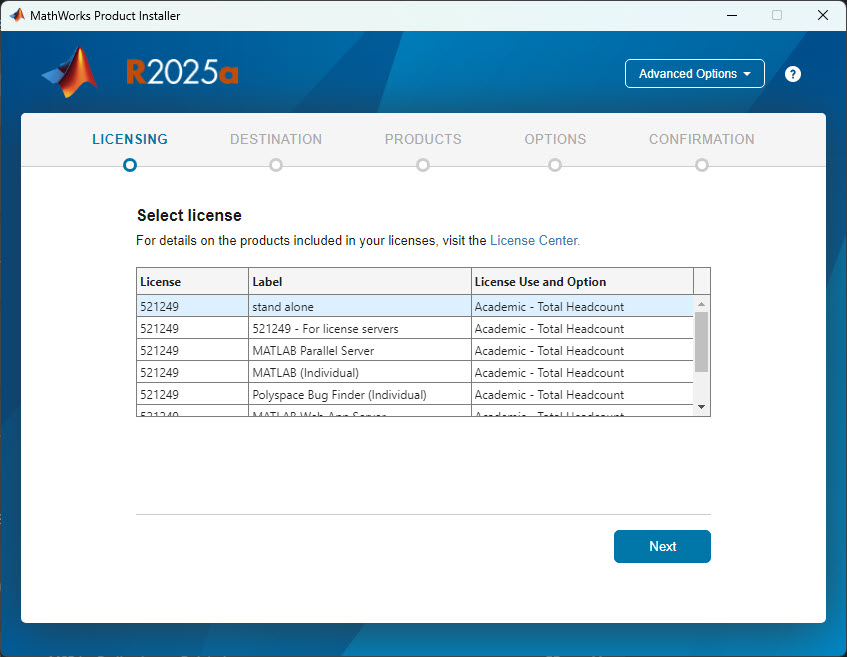Click the license table vertical scrollbar thumb
Image resolution: width=847 pixels, height=657 pixels.
coord(701,342)
